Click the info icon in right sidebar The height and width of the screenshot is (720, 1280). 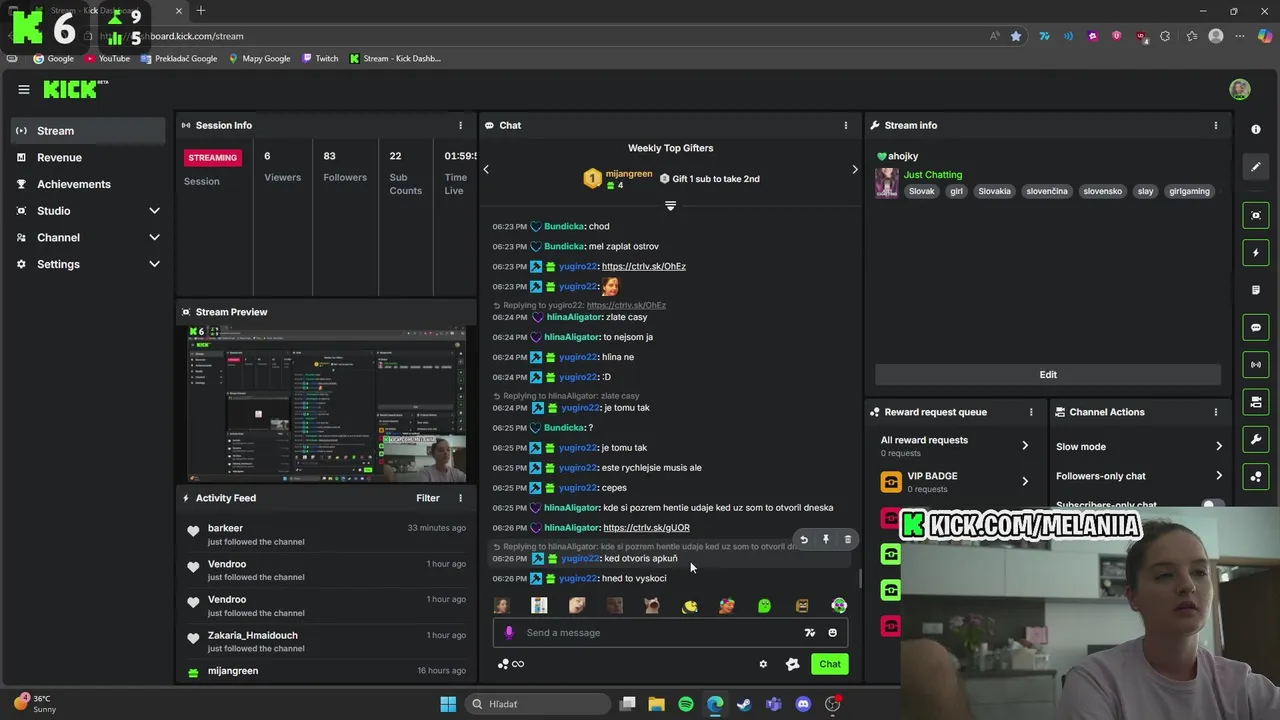click(x=1256, y=129)
